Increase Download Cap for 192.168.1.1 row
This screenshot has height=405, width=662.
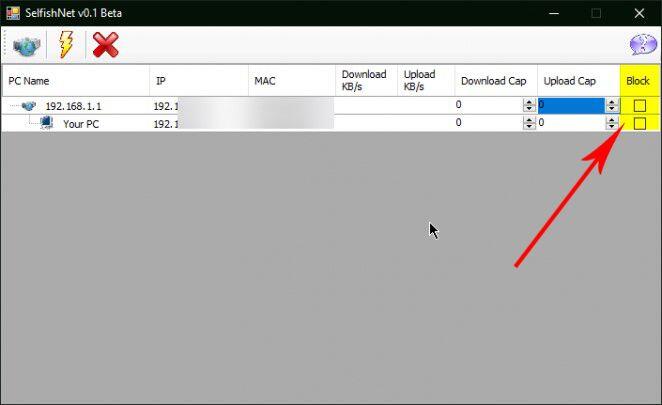point(529,102)
